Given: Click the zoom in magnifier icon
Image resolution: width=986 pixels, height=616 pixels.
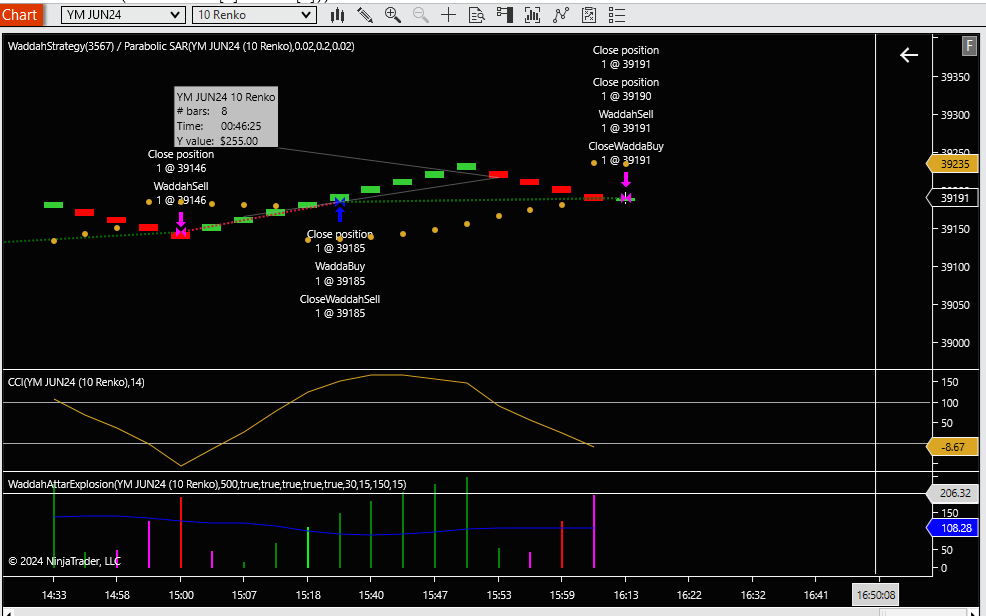Looking at the screenshot, I should pyautogui.click(x=392, y=15).
